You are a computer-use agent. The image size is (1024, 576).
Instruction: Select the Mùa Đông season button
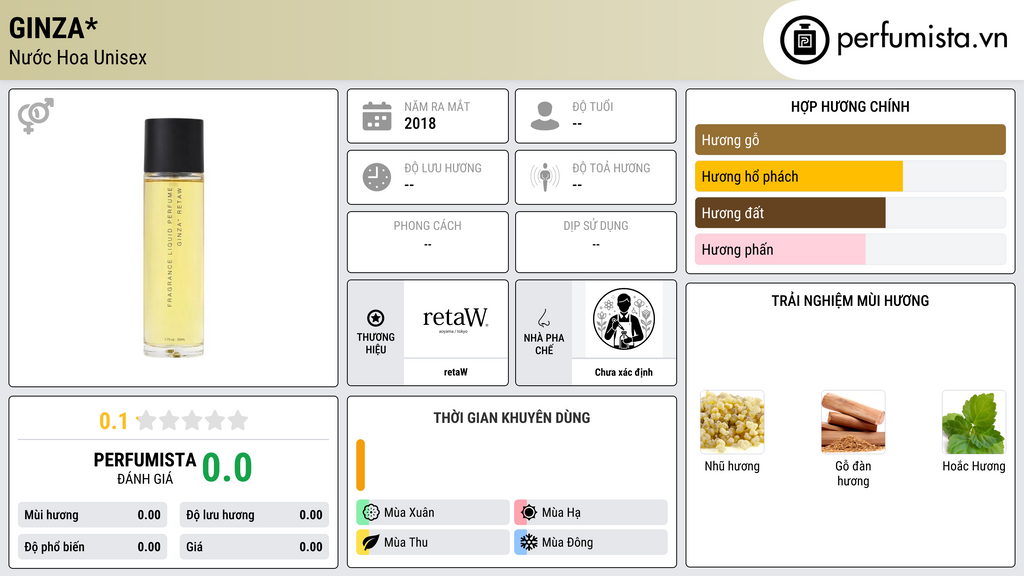click(x=591, y=542)
